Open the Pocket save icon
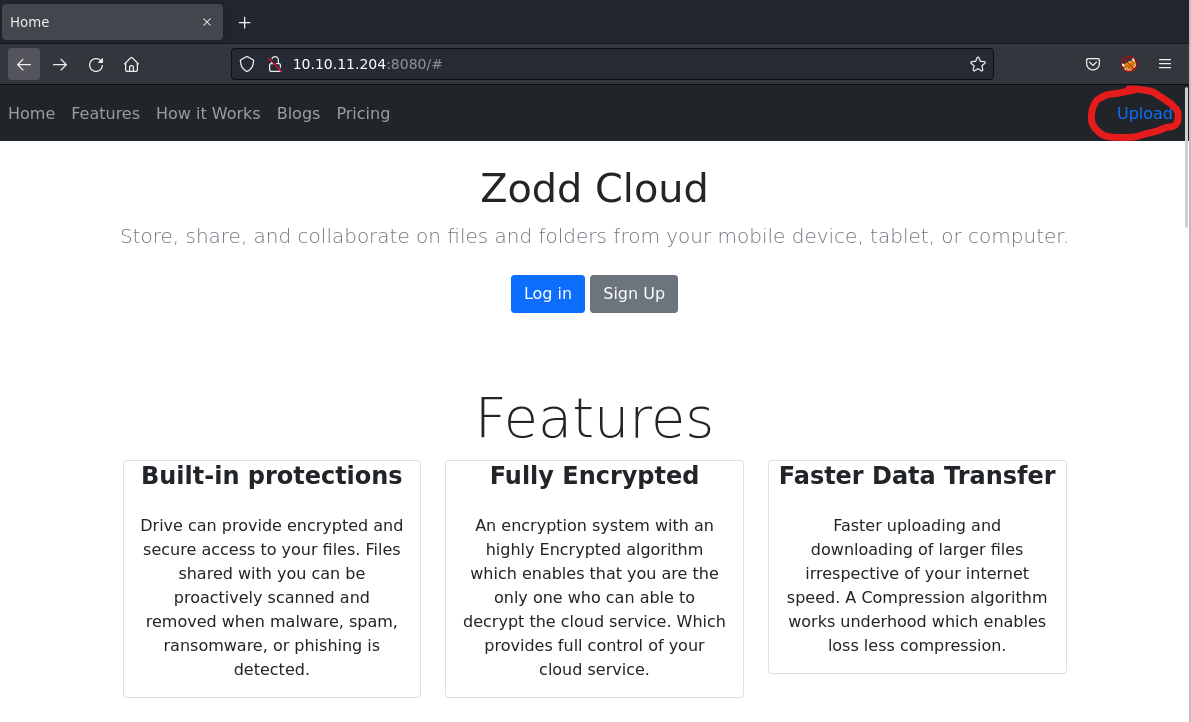 (x=1093, y=65)
